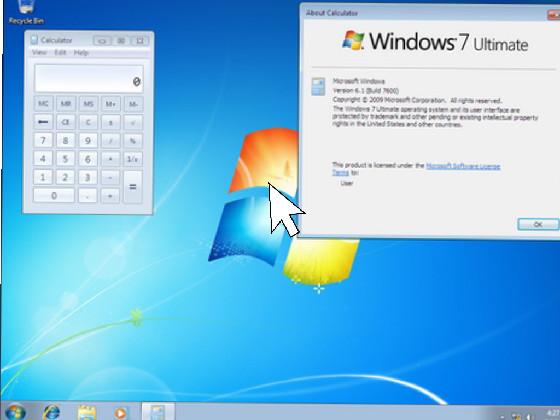Click the equals key in Calculator
This screenshot has height=420, width=560.
point(133,186)
